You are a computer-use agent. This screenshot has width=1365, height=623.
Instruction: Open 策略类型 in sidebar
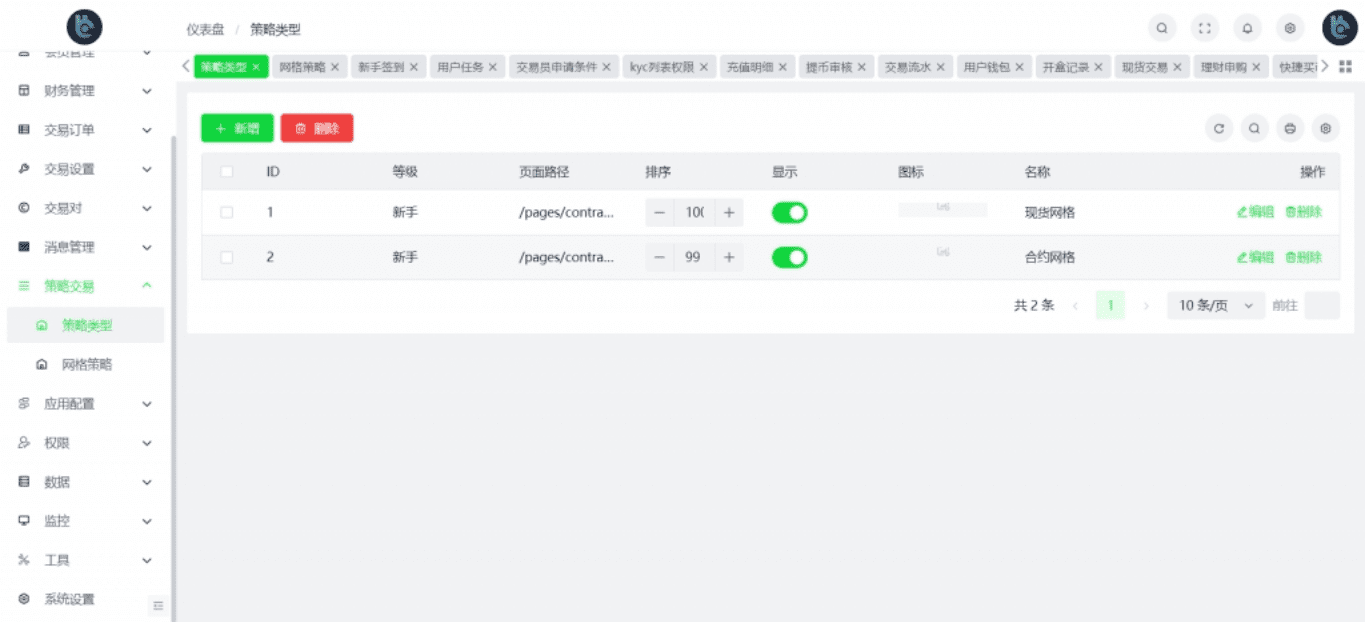[x=86, y=325]
